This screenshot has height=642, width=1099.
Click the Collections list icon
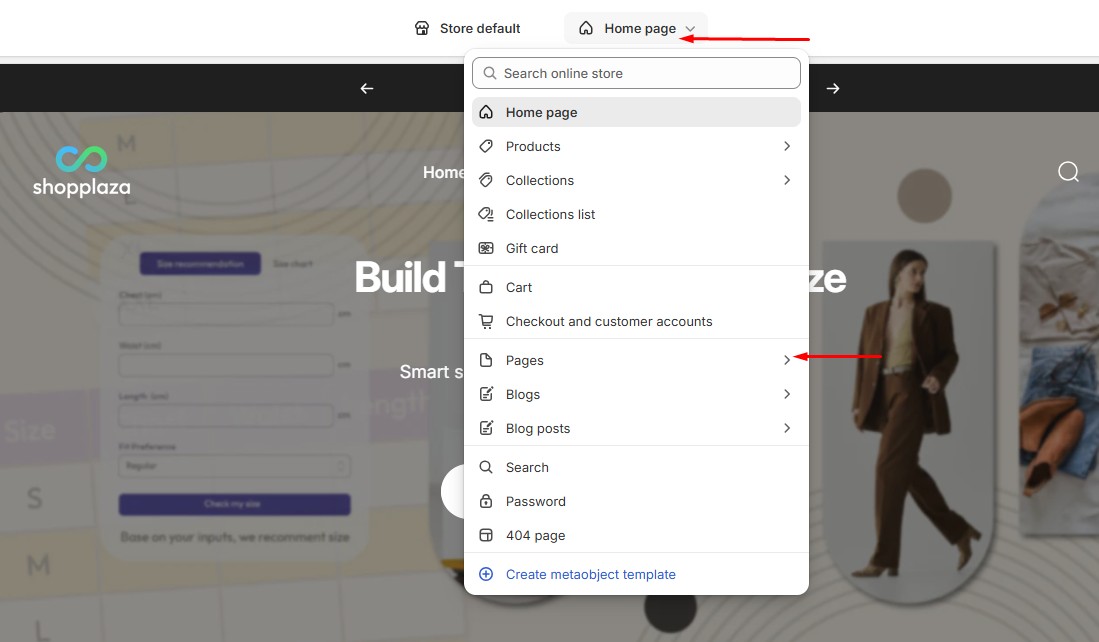point(486,214)
